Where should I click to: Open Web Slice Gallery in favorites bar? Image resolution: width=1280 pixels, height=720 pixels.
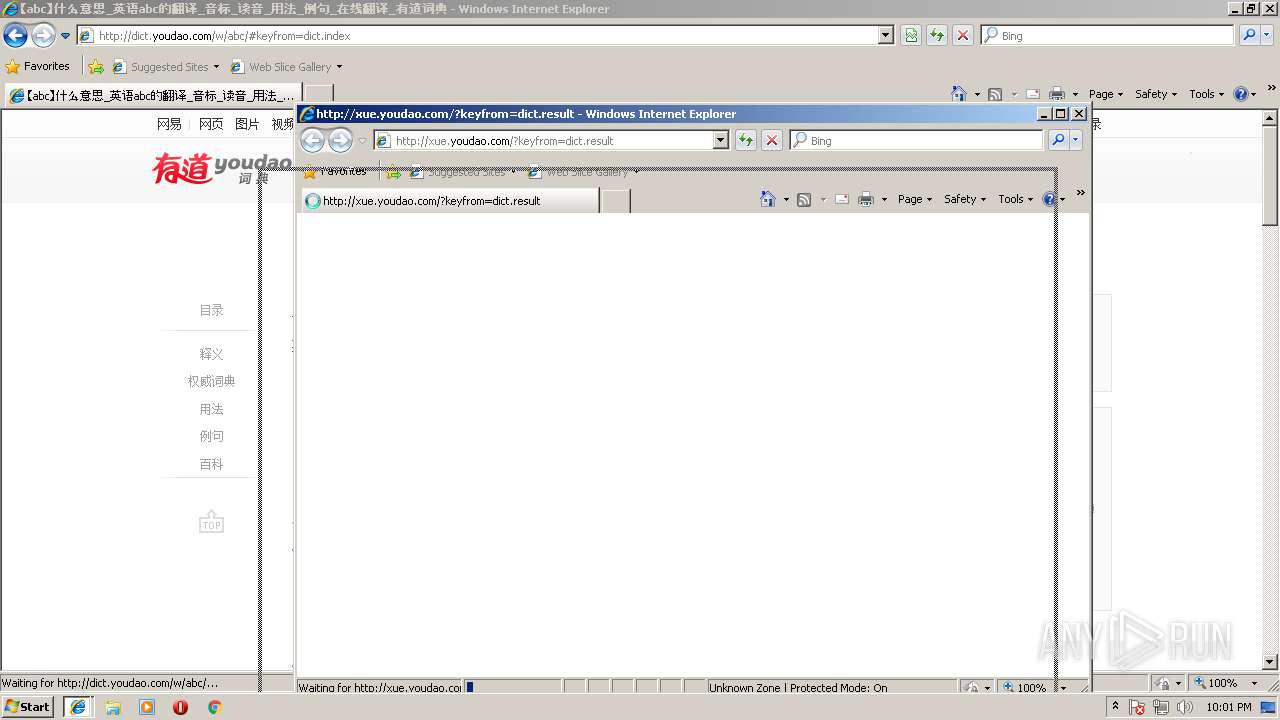coord(286,67)
